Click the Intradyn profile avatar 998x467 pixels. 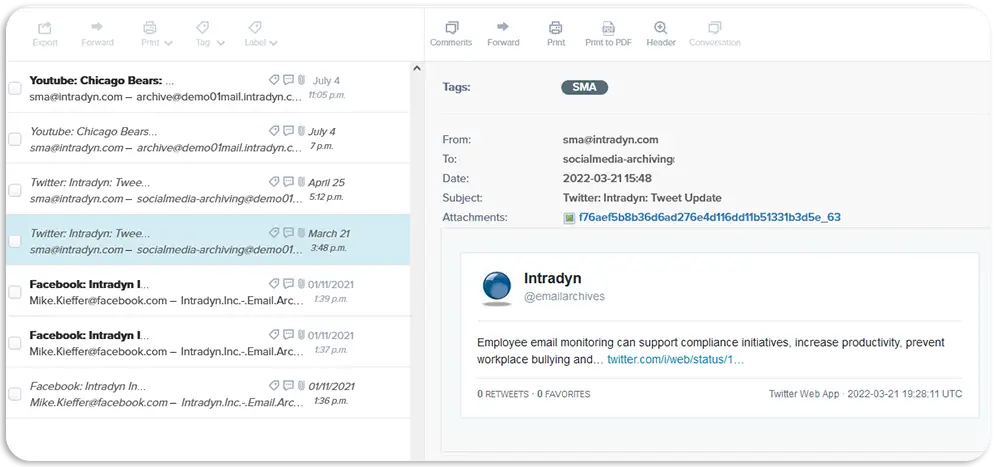click(x=496, y=287)
